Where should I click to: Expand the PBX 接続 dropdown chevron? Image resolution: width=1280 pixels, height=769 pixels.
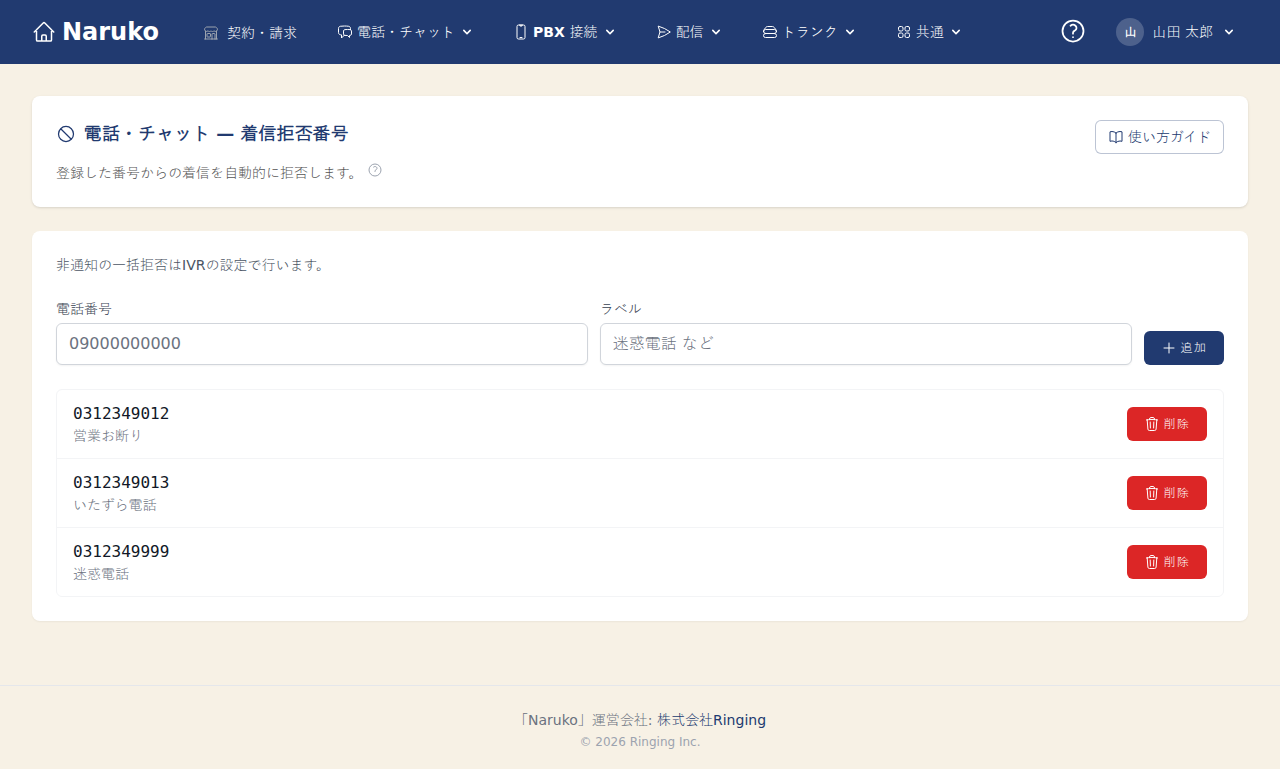pos(610,32)
